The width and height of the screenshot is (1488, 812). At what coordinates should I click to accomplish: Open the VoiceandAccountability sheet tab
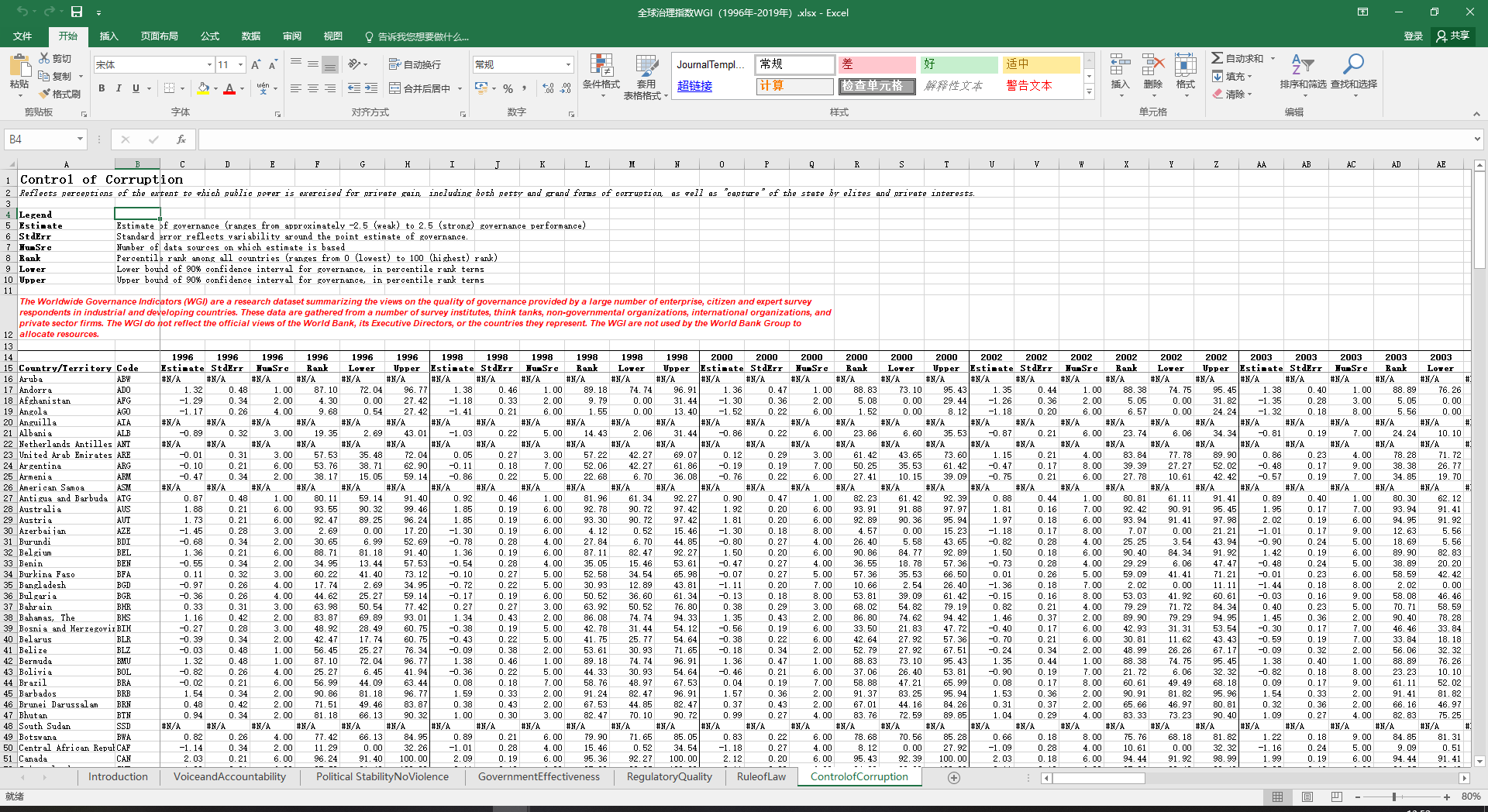[229, 777]
